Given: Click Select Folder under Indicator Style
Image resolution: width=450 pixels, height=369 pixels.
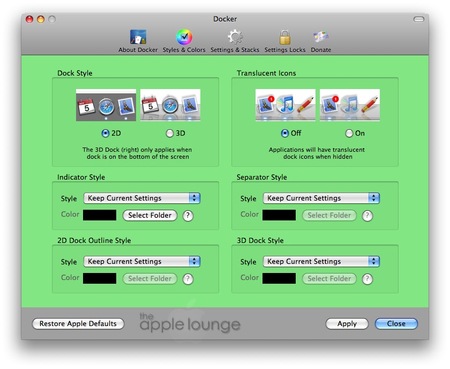Looking at the screenshot, I should (x=150, y=215).
